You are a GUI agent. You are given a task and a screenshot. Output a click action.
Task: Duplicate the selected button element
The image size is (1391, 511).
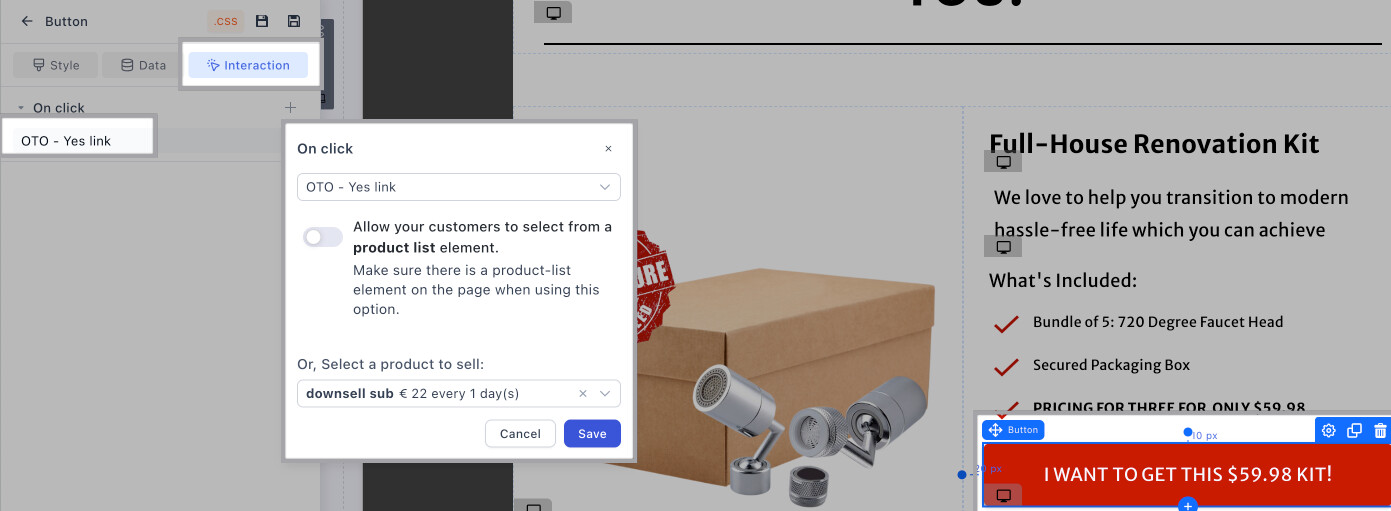(x=1354, y=430)
